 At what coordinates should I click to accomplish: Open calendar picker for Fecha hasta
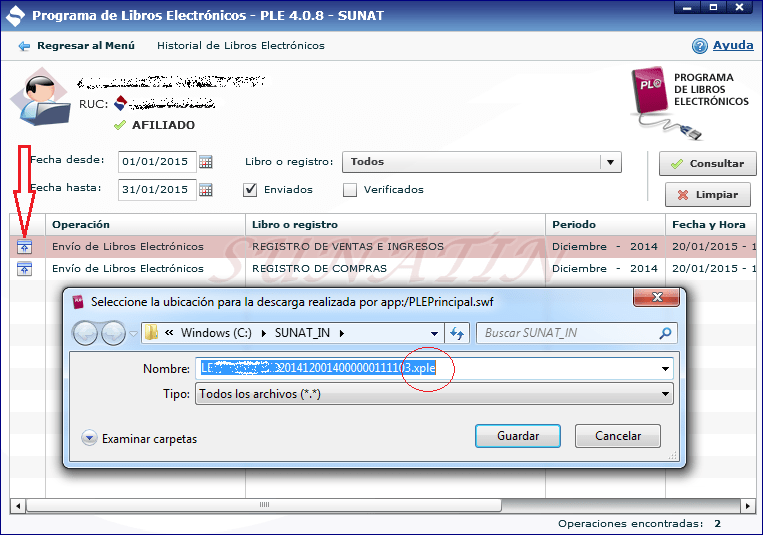click(206, 190)
